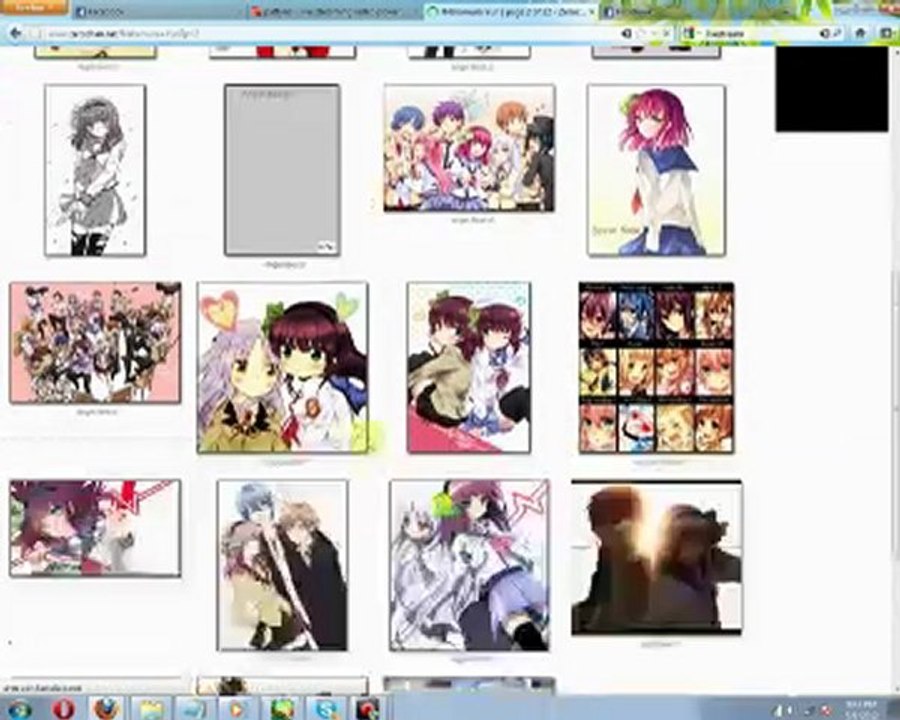Click the bookmarks icon at toolbar end
This screenshot has height=720, width=900.
886,33
